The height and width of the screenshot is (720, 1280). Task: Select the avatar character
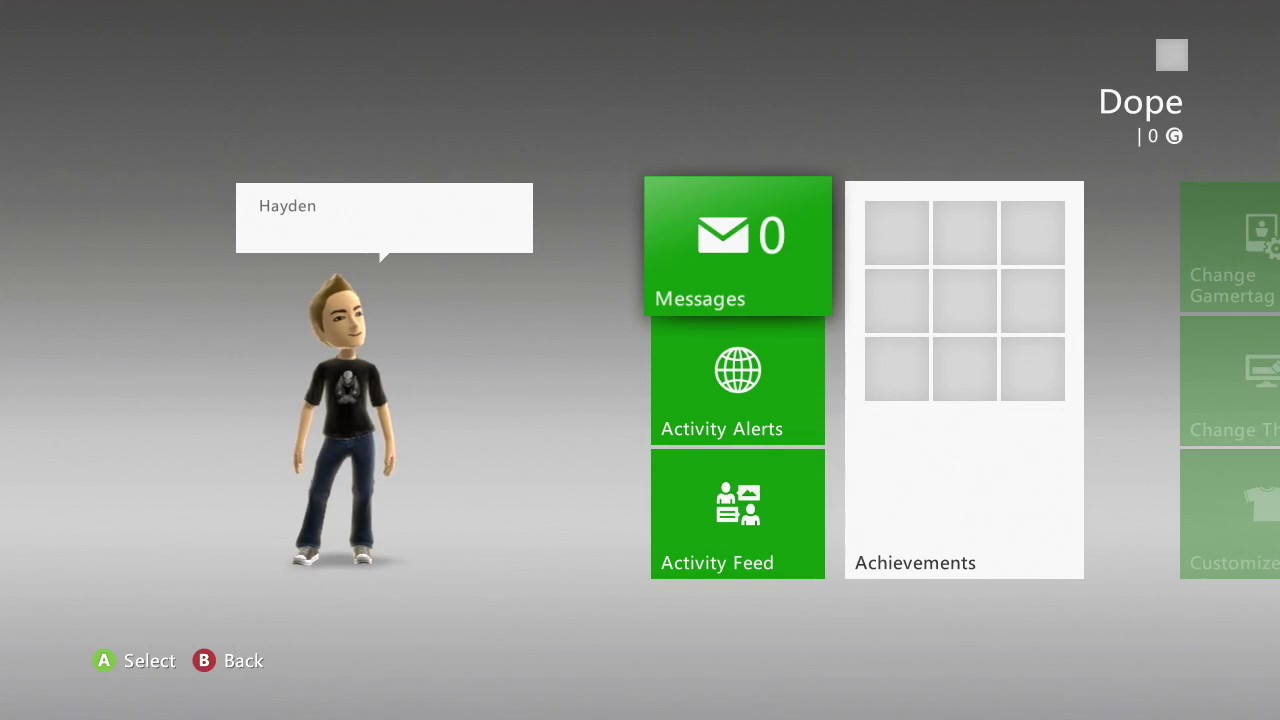(345, 420)
